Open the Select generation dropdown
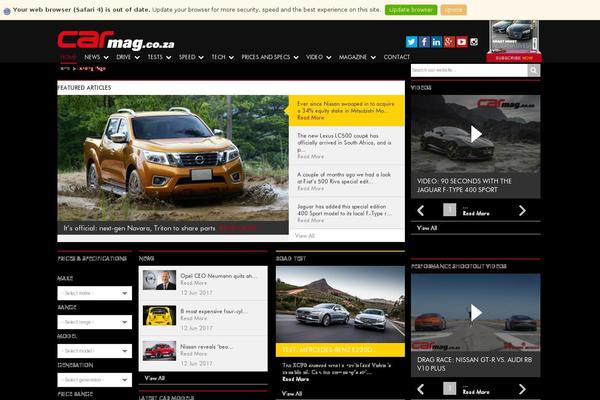Image resolution: width=600 pixels, height=400 pixels. 95,380
